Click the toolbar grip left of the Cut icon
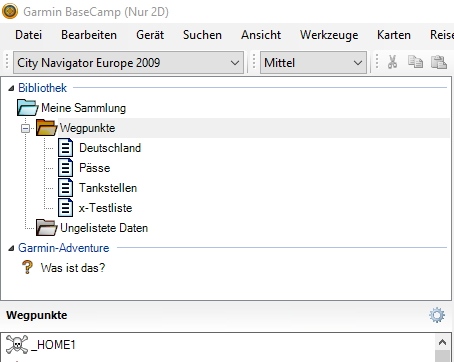The height and width of the screenshot is (362, 454). 377,62
